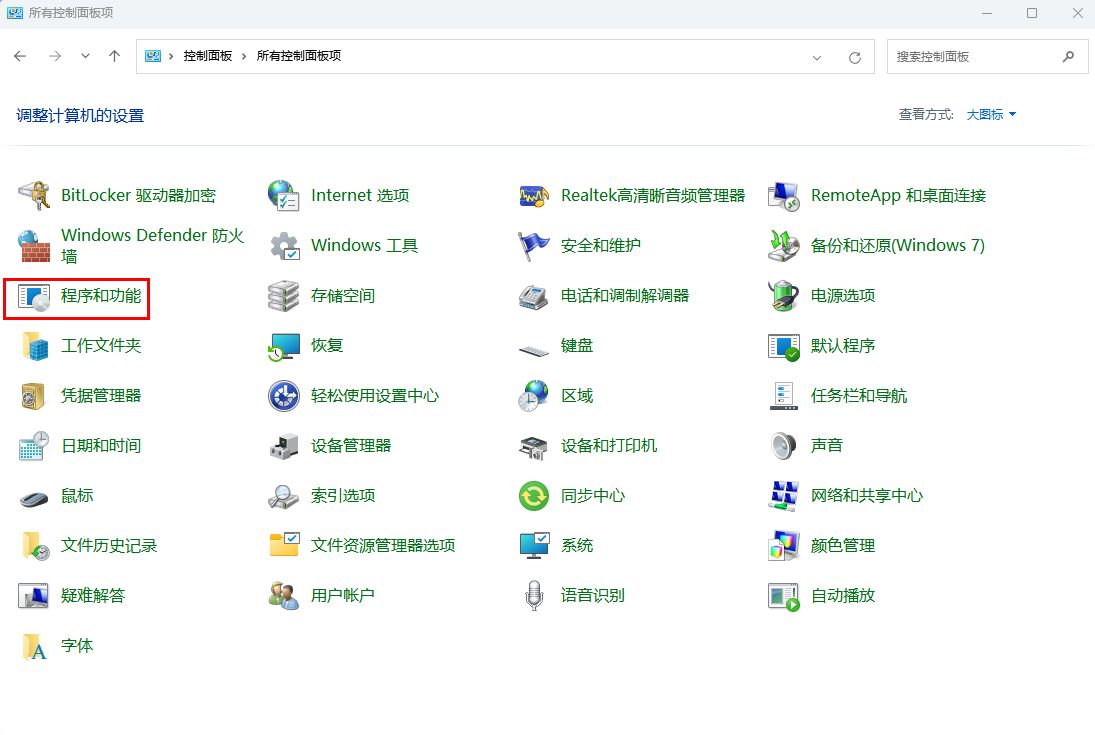The height and width of the screenshot is (735, 1095).
Task: Maximize the 所有控制面板项 window
Action: (1031, 13)
